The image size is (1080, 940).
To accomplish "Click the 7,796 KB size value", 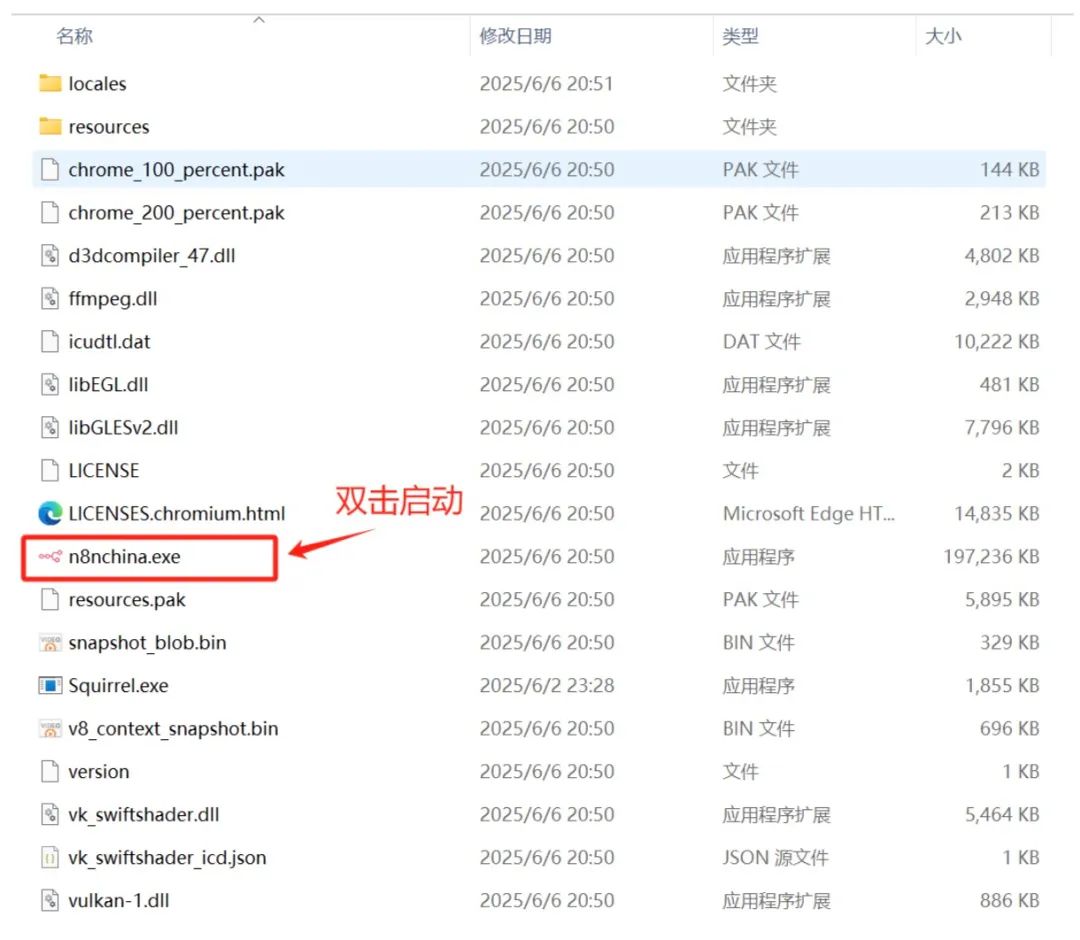I will (1002, 428).
